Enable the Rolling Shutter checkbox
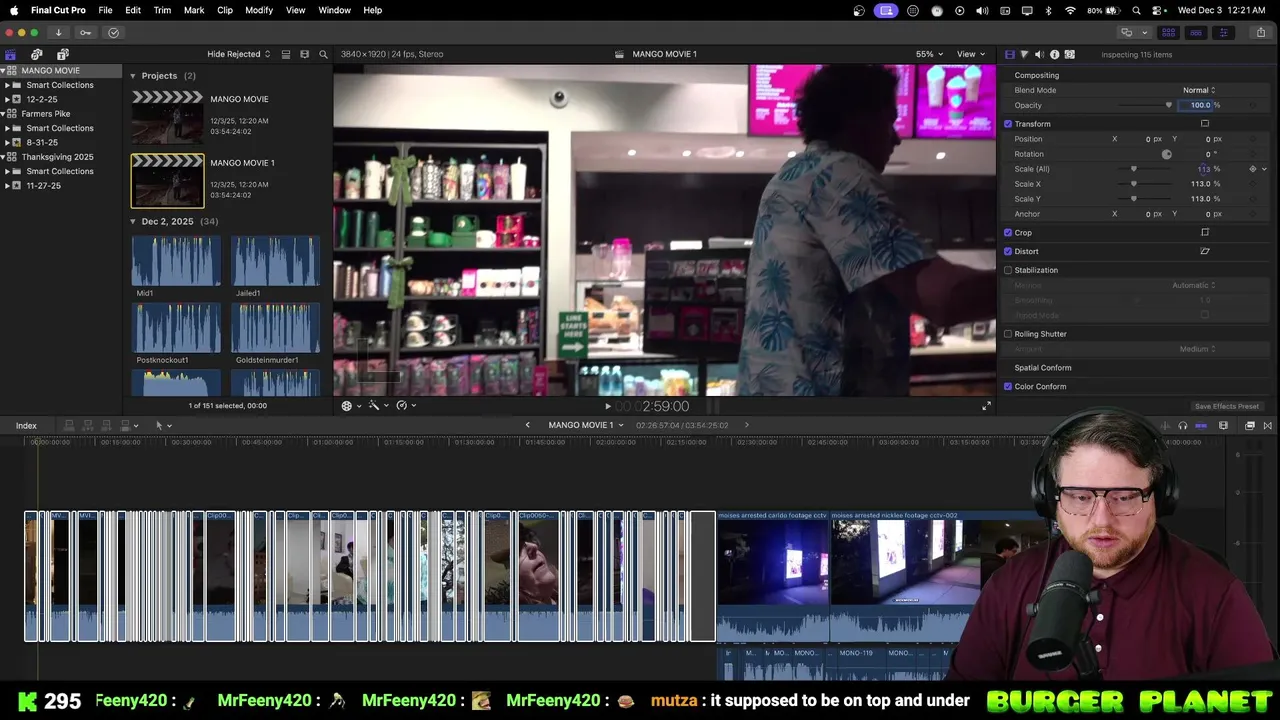The width and height of the screenshot is (1280, 720). (1008, 334)
